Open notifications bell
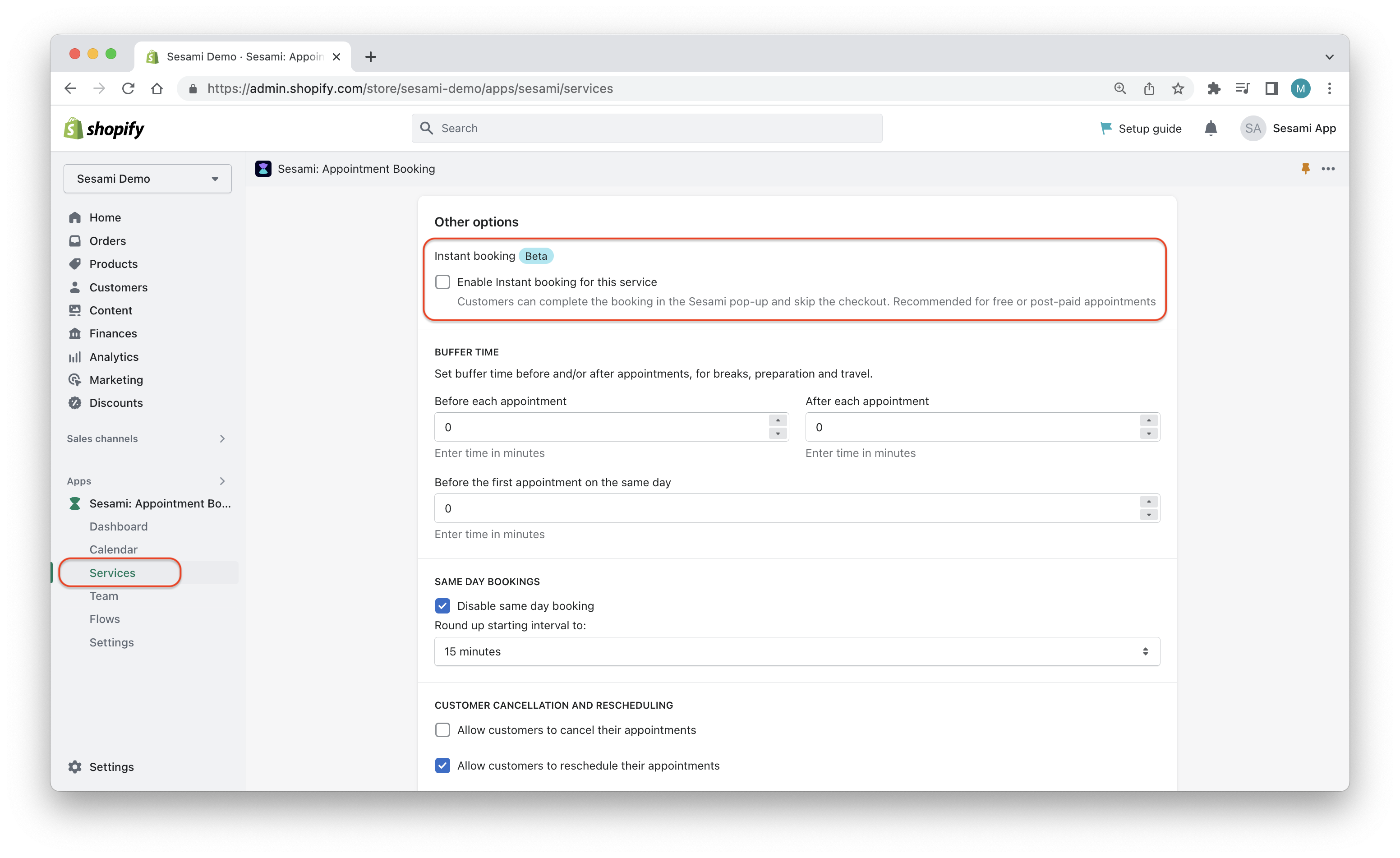 1211,129
